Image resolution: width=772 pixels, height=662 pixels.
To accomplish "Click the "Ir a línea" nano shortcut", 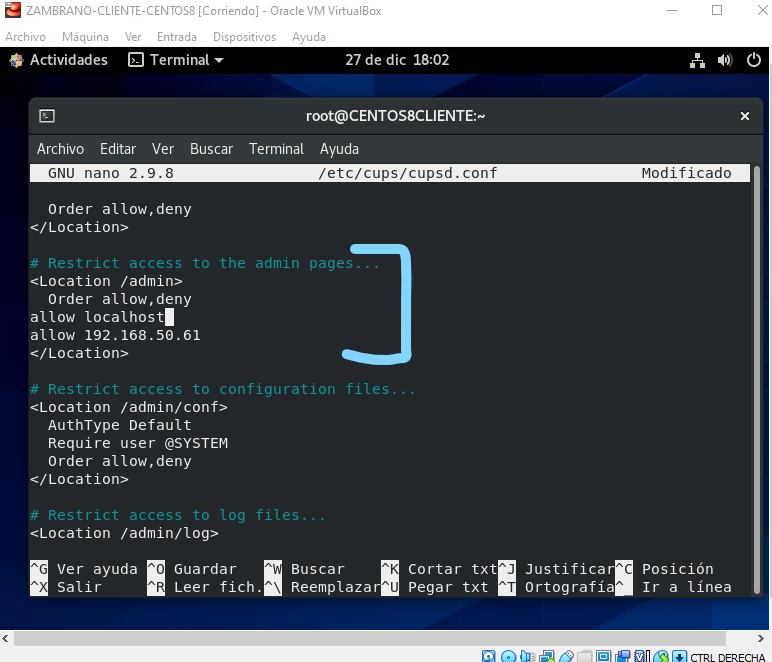I will pos(674,587).
